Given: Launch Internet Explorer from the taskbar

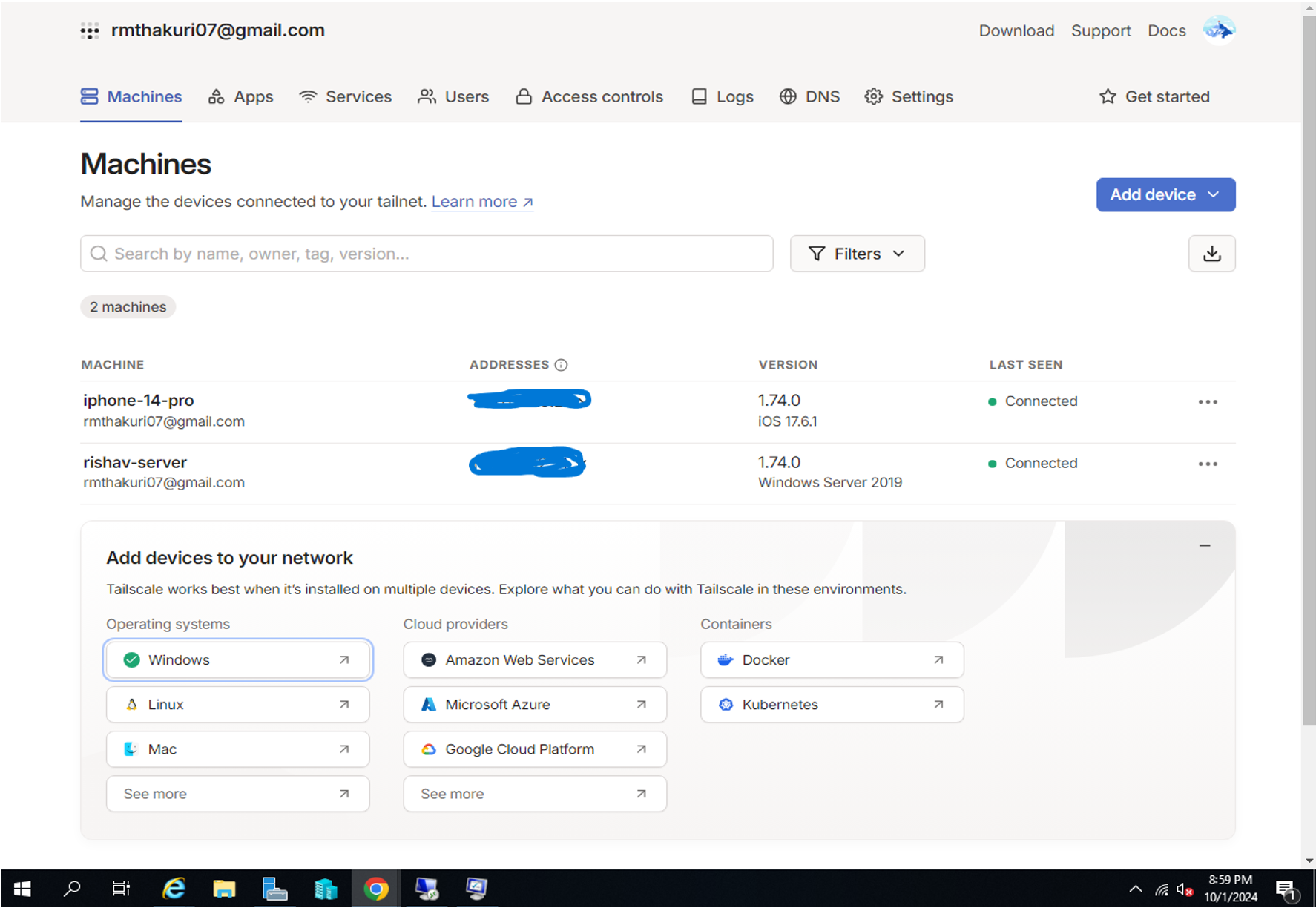Looking at the screenshot, I should coord(174,888).
